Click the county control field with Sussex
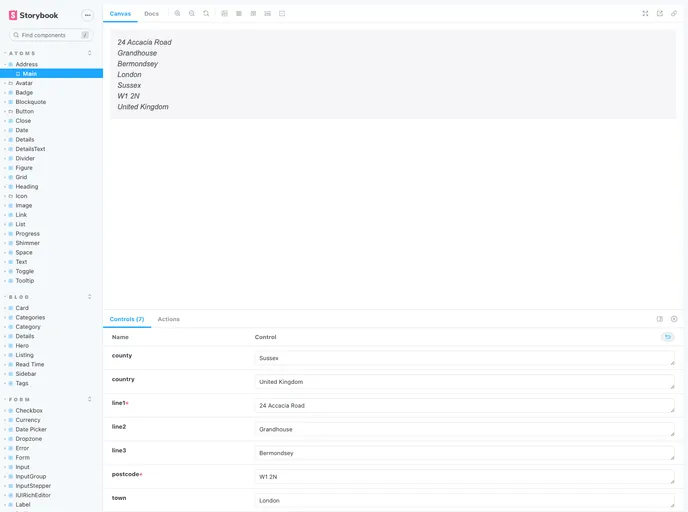 pyautogui.click(x=464, y=358)
